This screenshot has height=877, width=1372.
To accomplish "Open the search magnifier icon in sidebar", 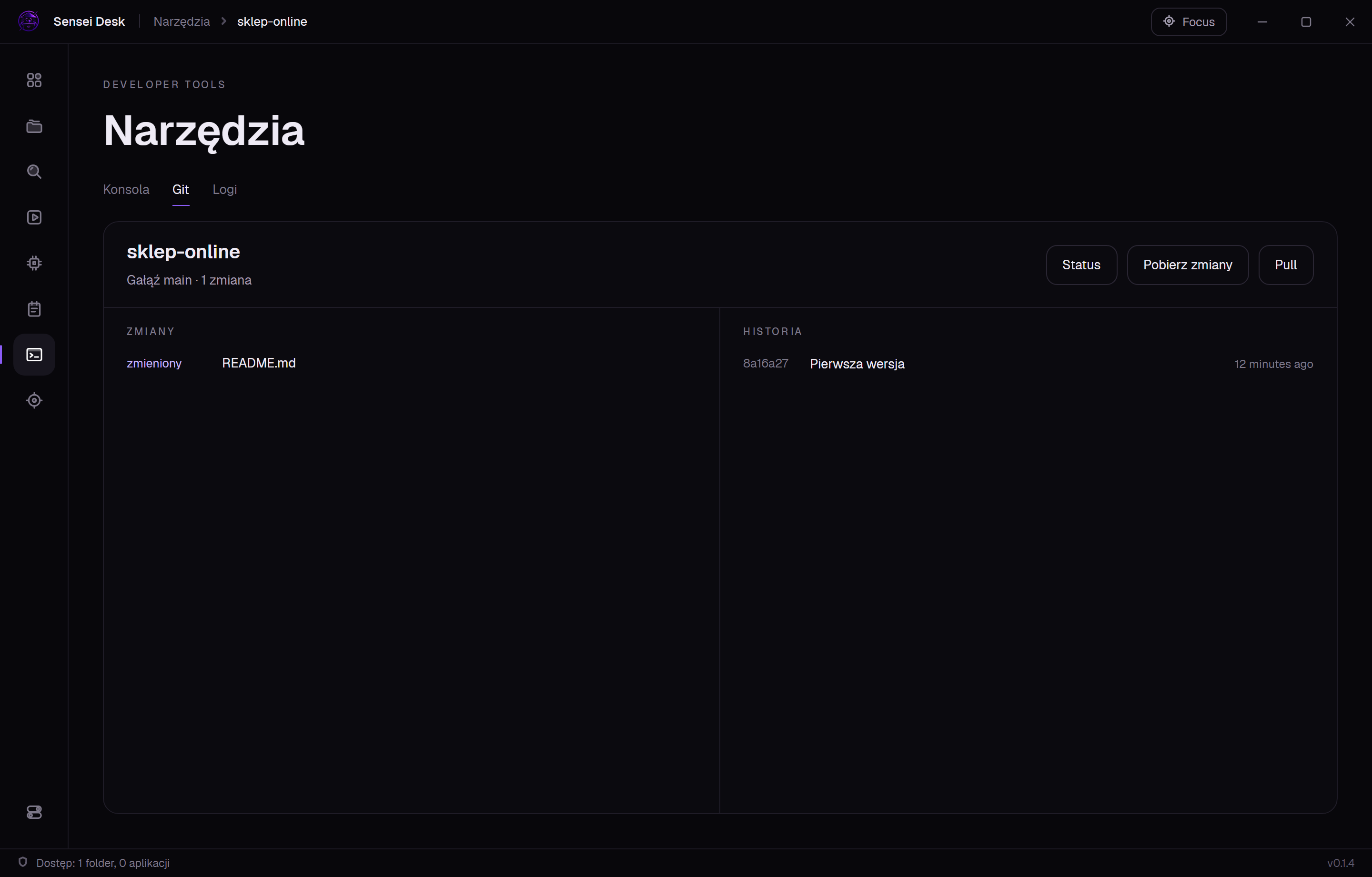I will (x=34, y=172).
